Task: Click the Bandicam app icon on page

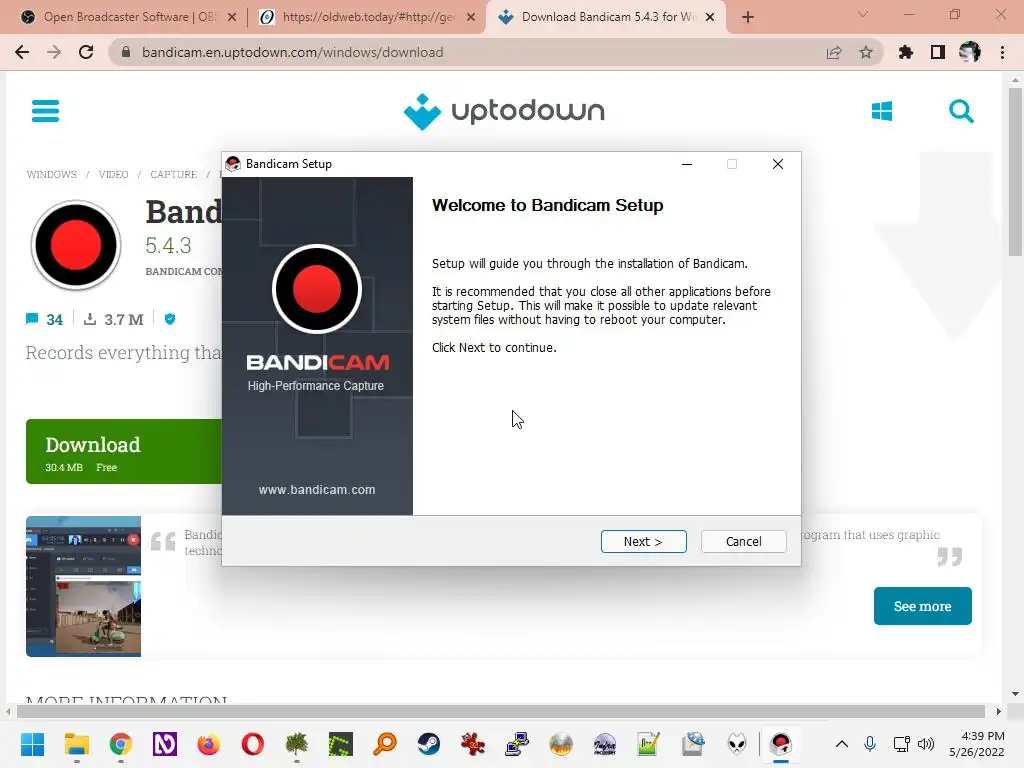Action: [x=76, y=245]
